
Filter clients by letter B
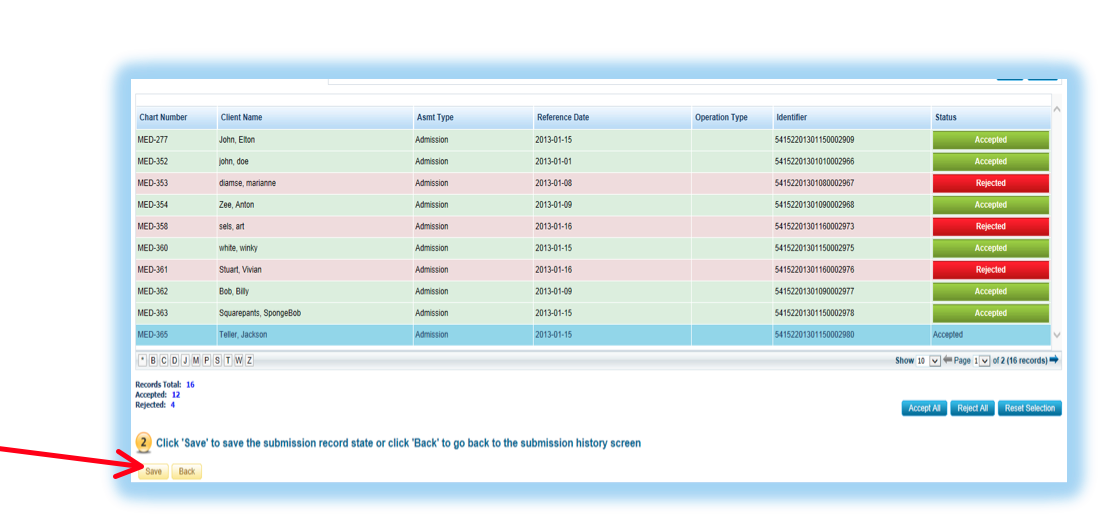(x=153, y=360)
